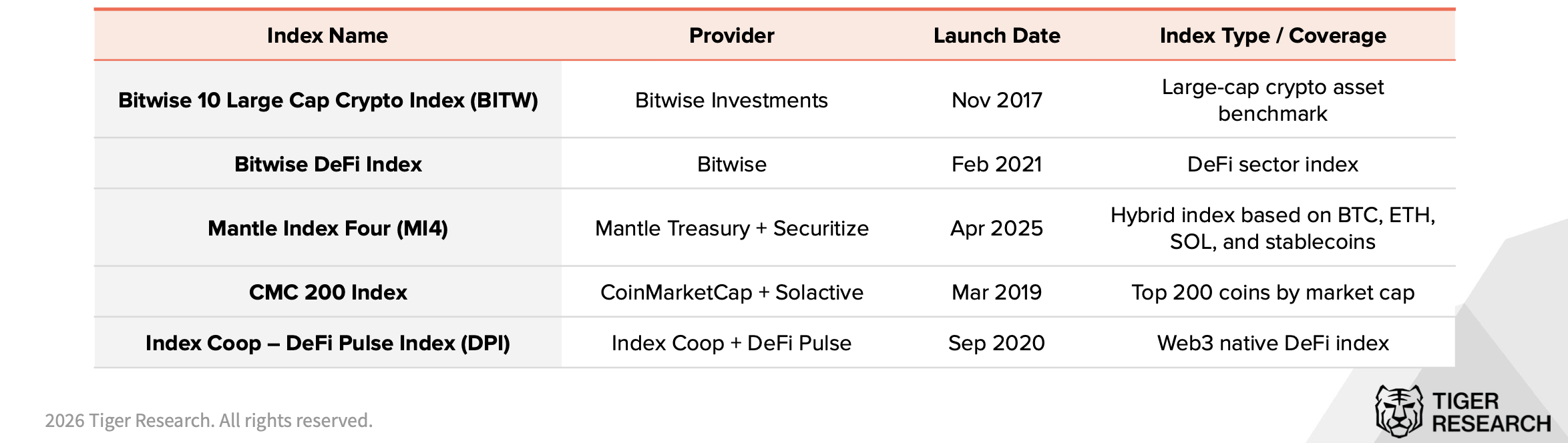Click the Sep 2020 launch date
Viewport: 1568px width, 443px height.
996,343
